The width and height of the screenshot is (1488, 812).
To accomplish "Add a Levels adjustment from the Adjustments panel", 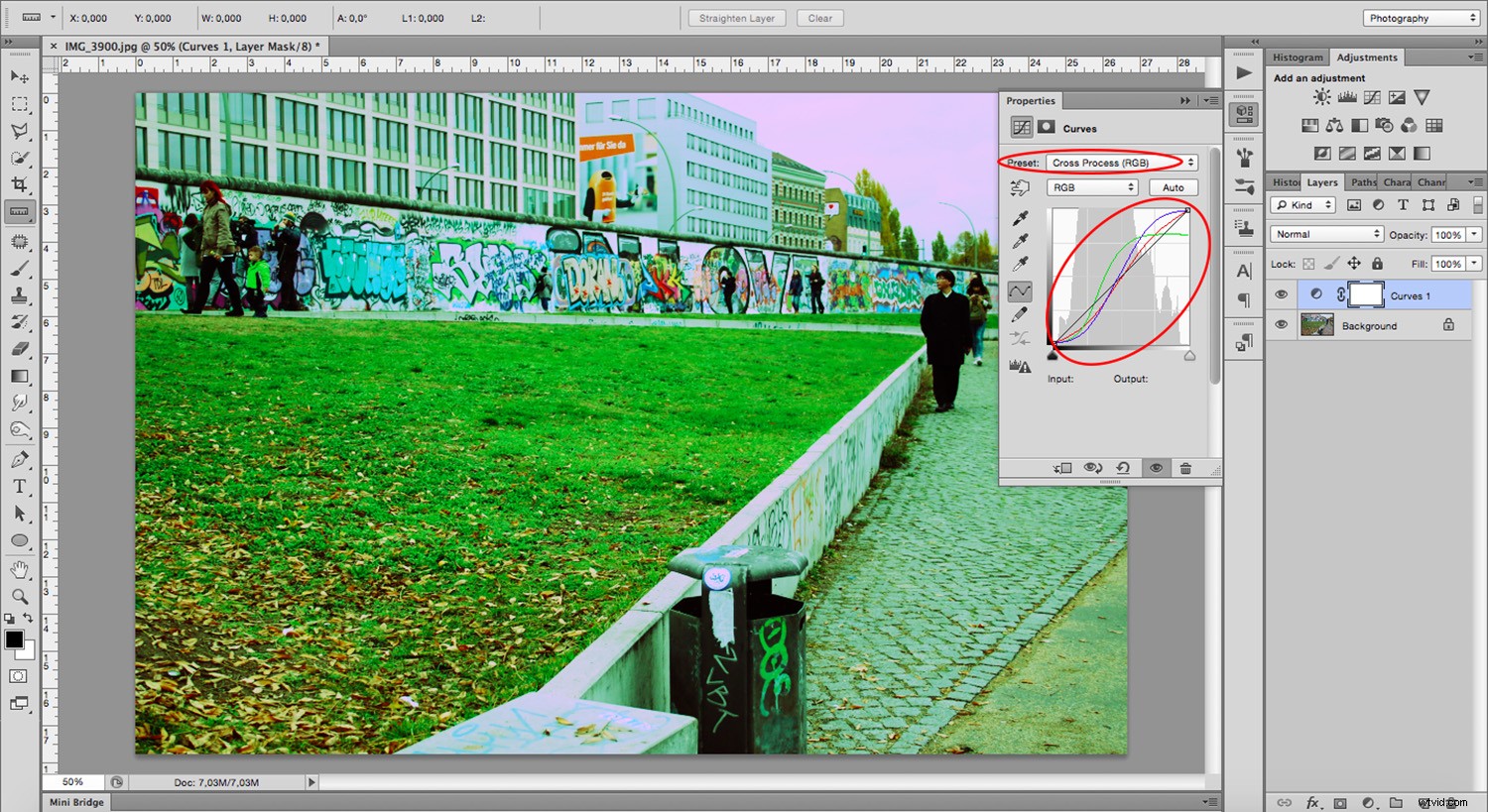I will (1346, 96).
